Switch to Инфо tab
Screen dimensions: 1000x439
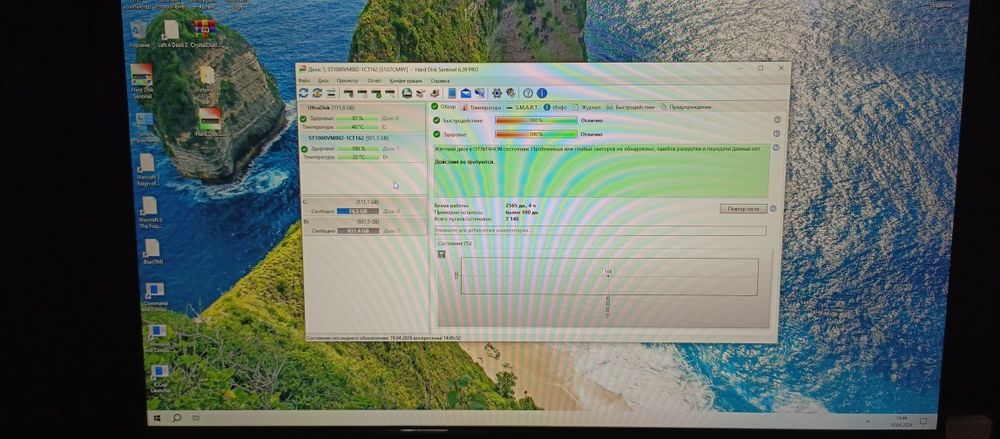[555, 107]
